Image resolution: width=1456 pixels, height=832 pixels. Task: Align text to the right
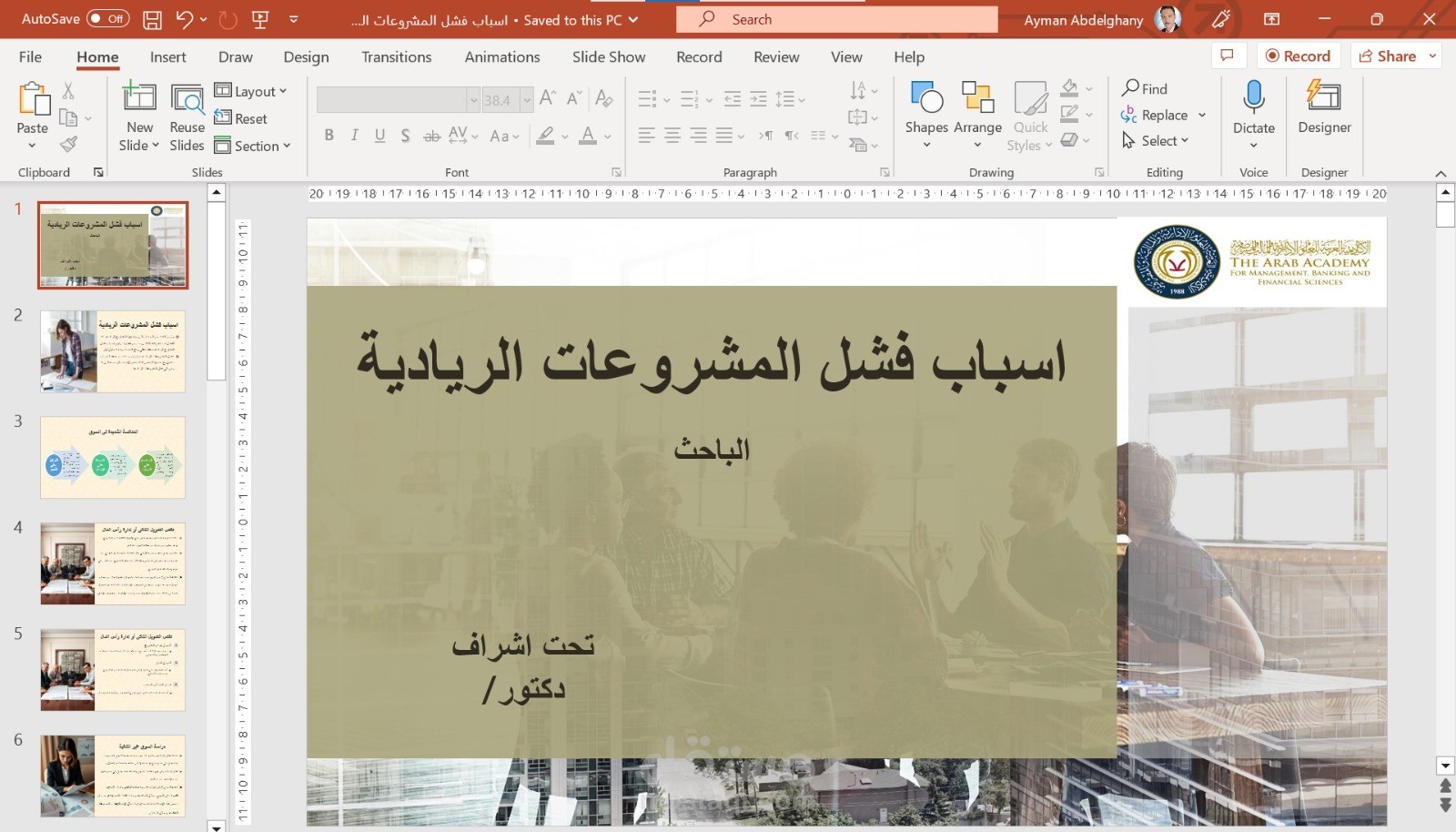tap(698, 136)
